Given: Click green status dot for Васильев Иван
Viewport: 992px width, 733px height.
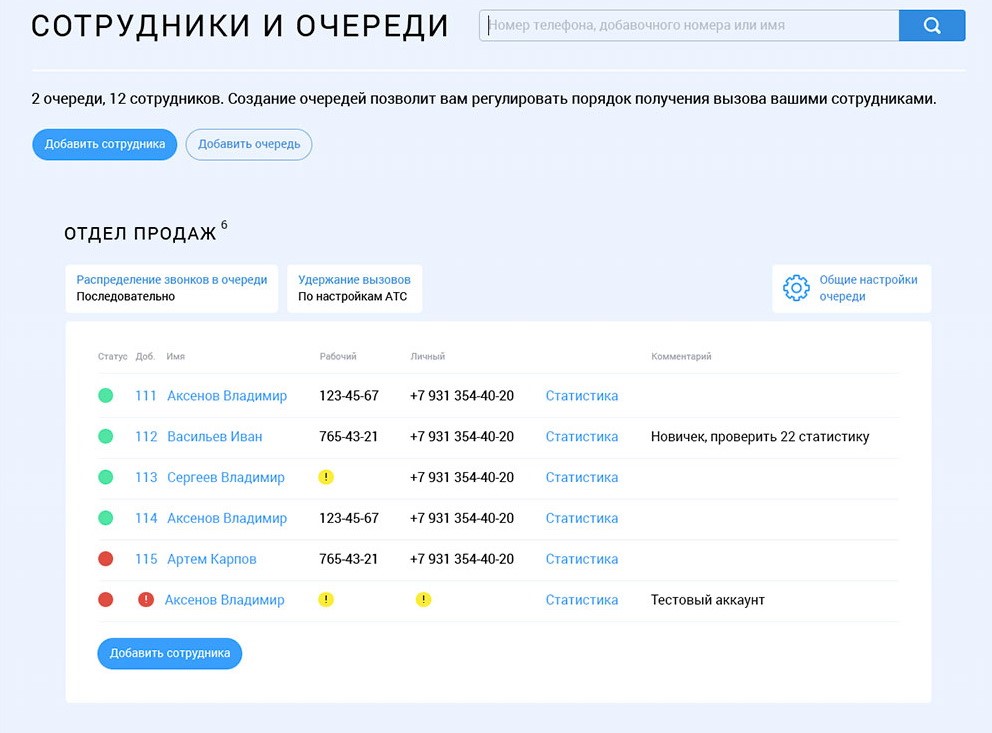Looking at the screenshot, I should pos(106,436).
